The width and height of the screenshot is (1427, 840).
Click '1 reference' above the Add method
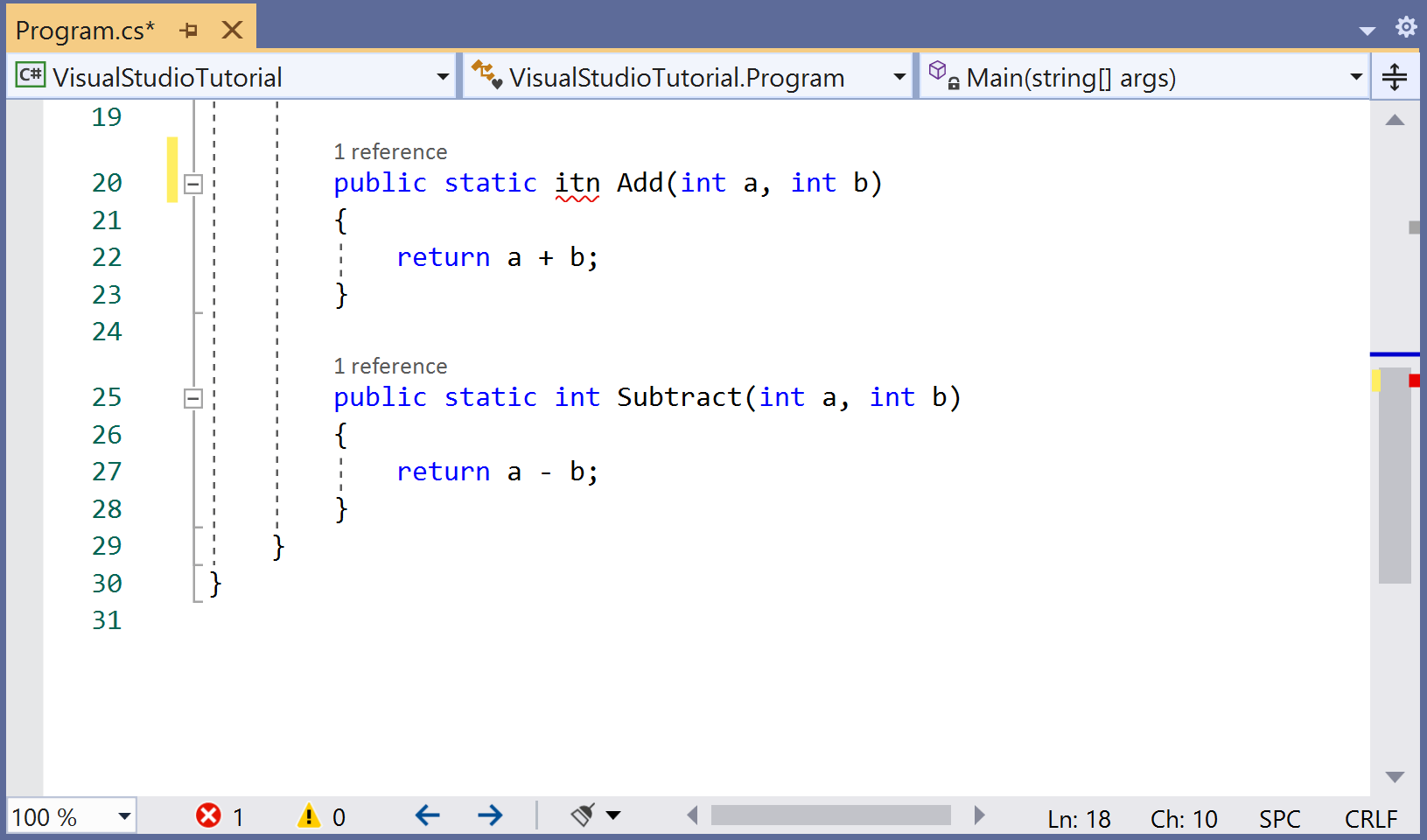pyautogui.click(x=390, y=151)
